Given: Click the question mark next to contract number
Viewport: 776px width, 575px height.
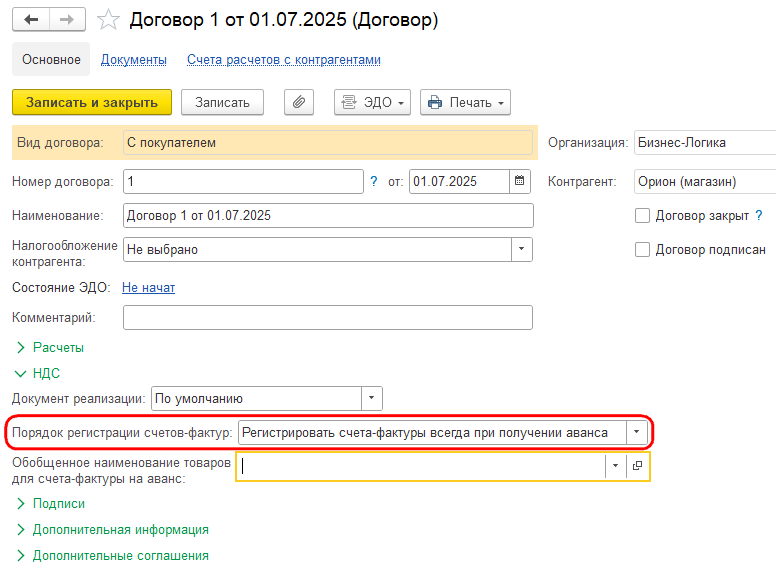Looking at the screenshot, I should [x=374, y=182].
